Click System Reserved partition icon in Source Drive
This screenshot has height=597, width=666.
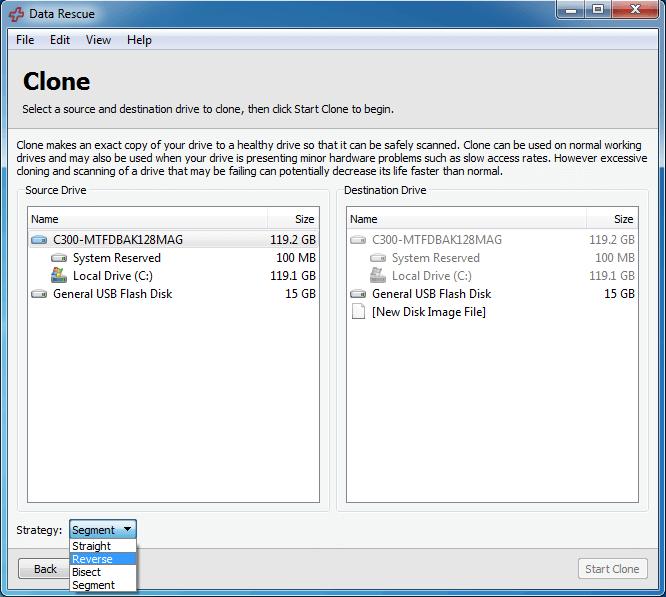click(59, 258)
